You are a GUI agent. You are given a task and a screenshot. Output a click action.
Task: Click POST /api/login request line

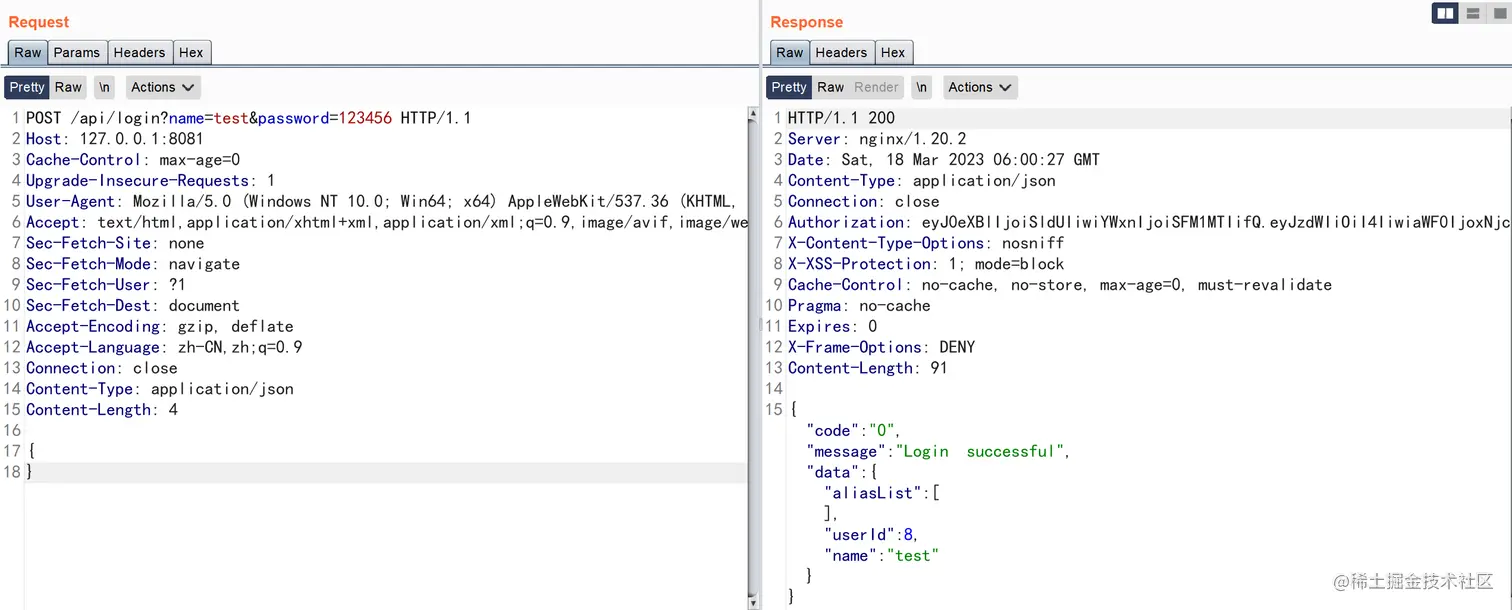(249, 118)
